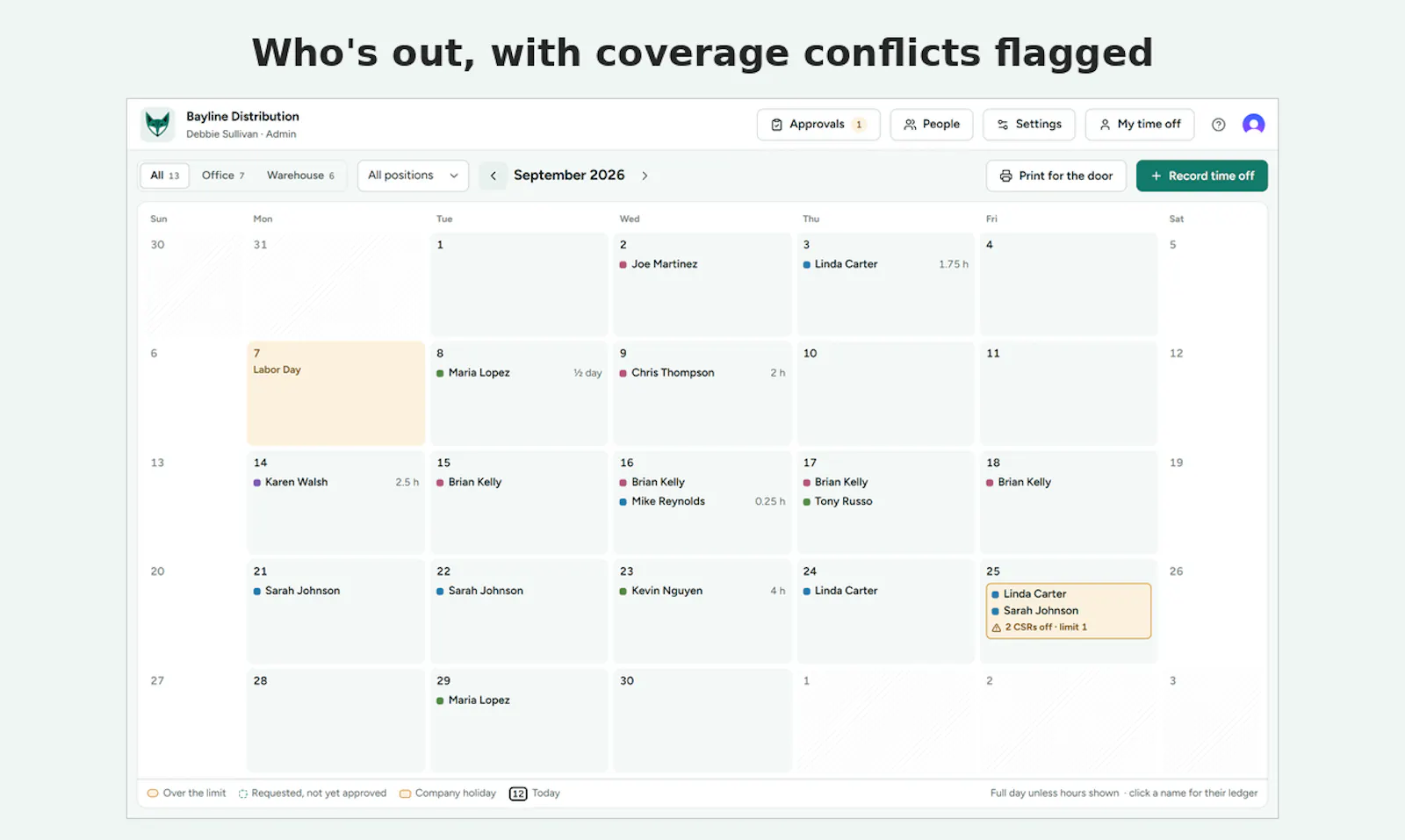
Task: Click the Over the limit legend swatch
Action: (153, 793)
